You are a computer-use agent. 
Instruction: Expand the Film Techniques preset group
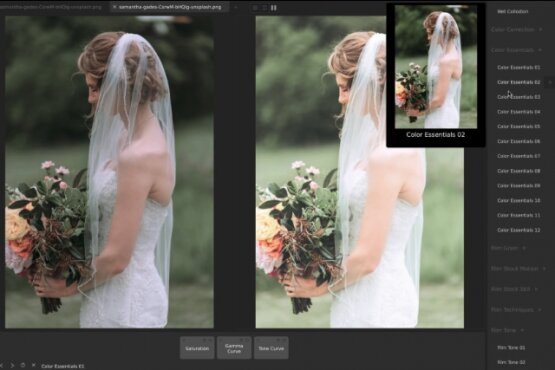tap(516, 310)
